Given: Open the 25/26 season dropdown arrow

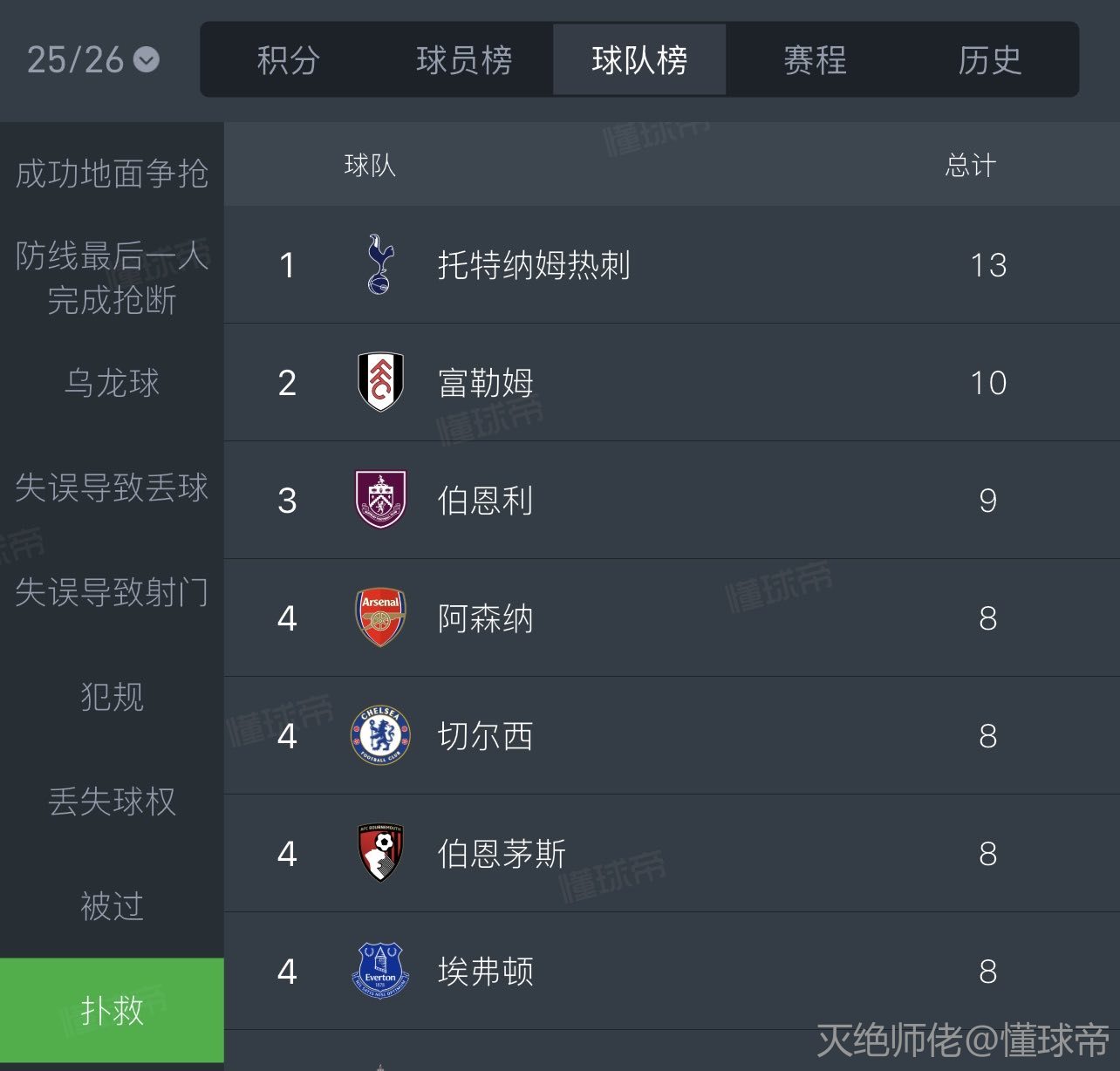Looking at the screenshot, I should 147,59.
